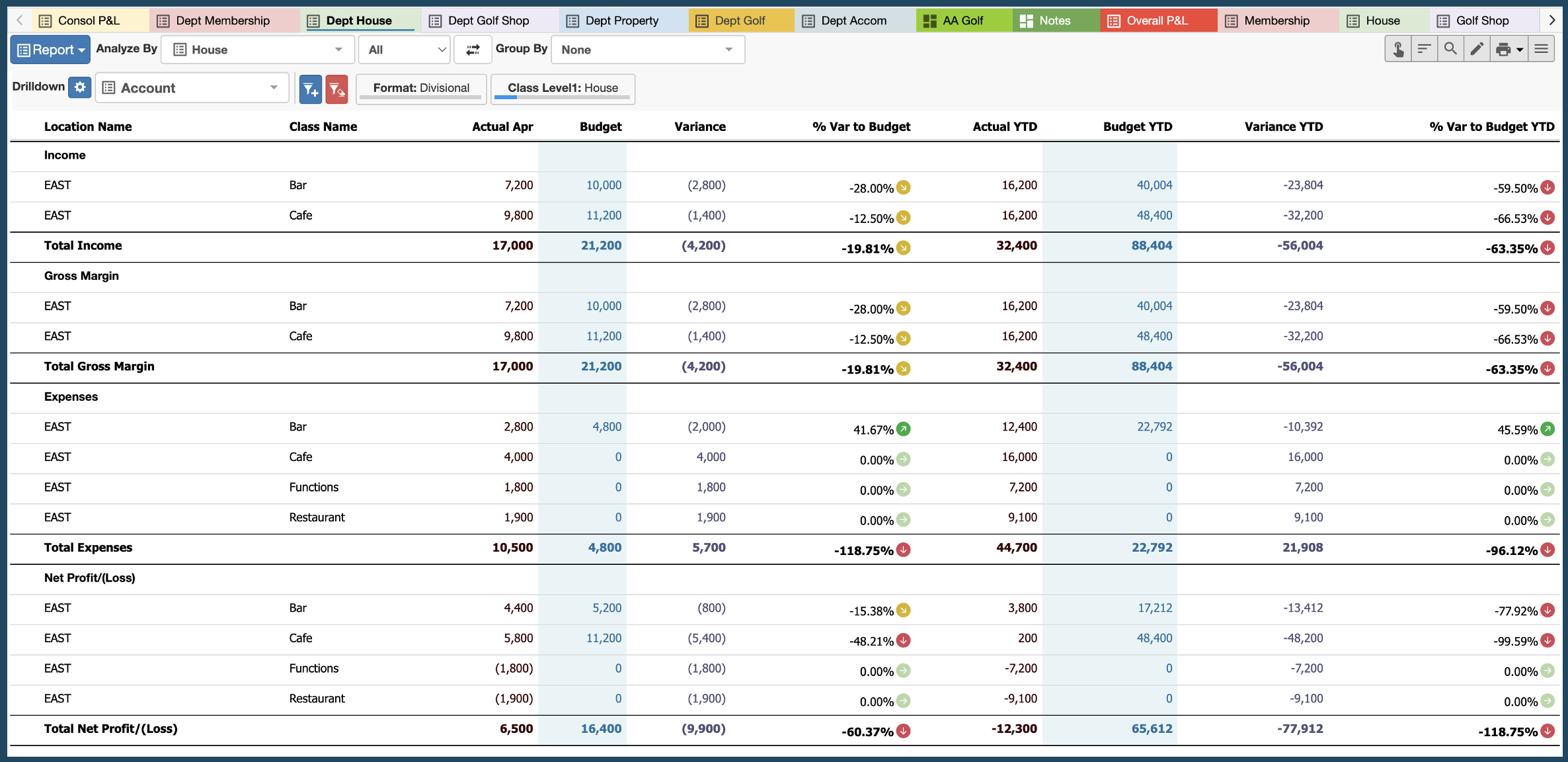The width and height of the screenshot is (1568, 762).
Task: Click the red indicator beside Total Net Profit -118.75%
Action: (x=1548, y=732)
